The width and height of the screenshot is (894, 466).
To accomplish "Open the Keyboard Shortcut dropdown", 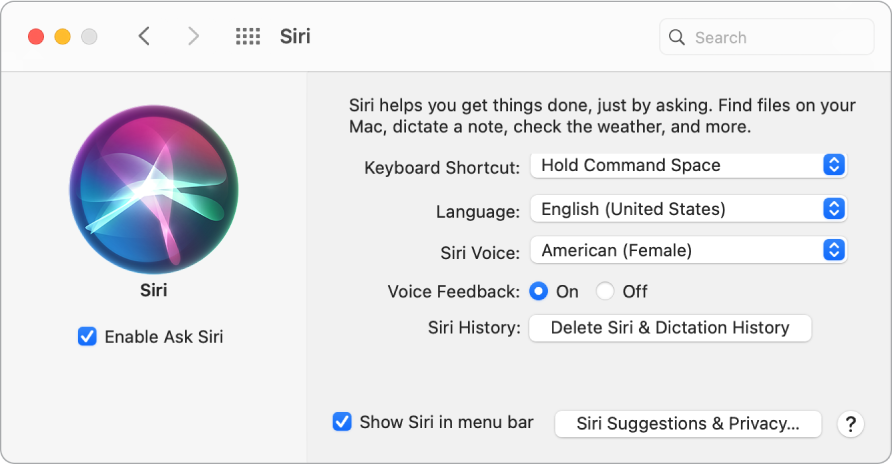I will click(688, 165).
